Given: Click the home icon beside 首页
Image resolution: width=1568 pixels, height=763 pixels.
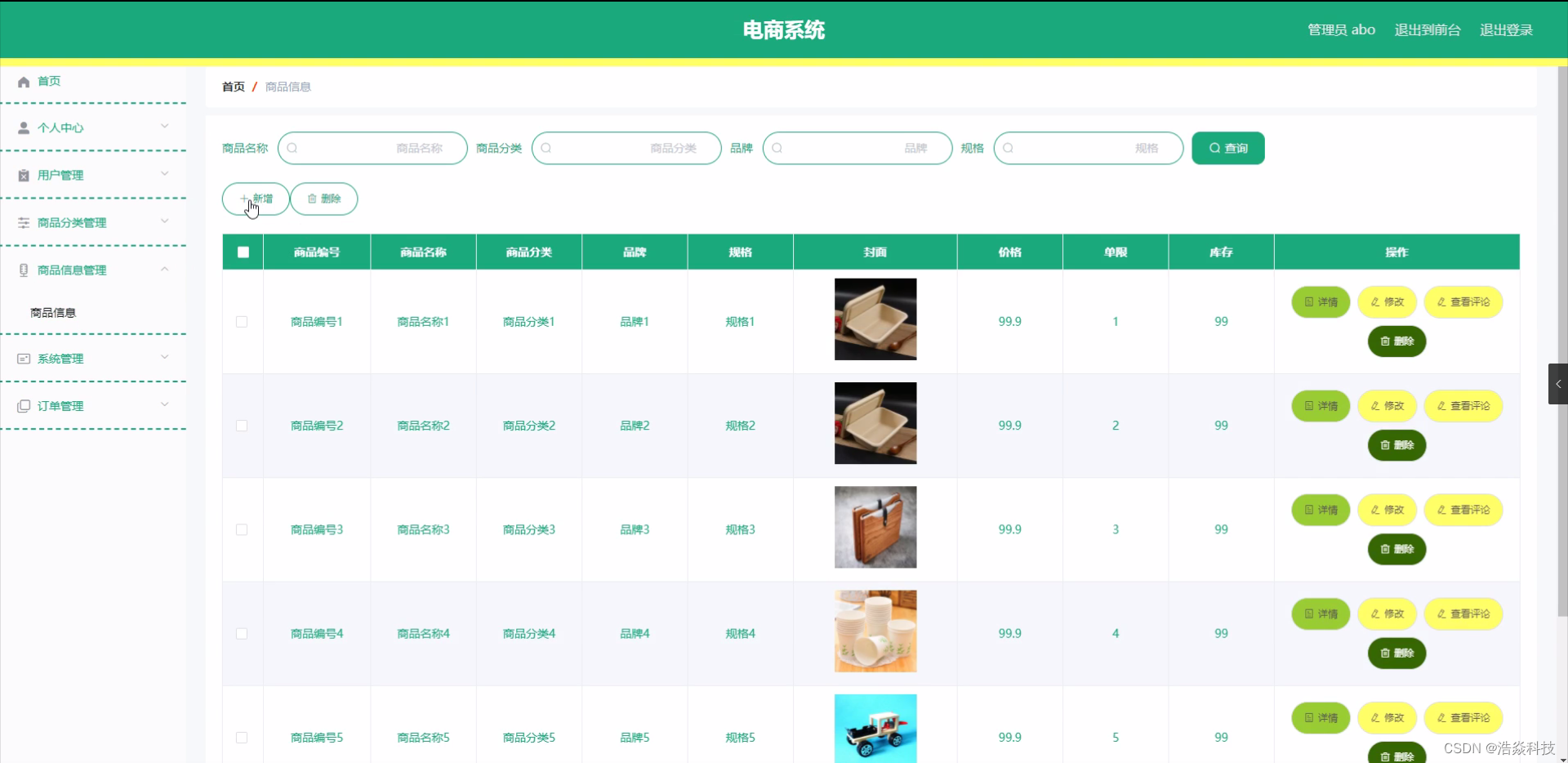Looking at the screenshot, I should [22, 81].
